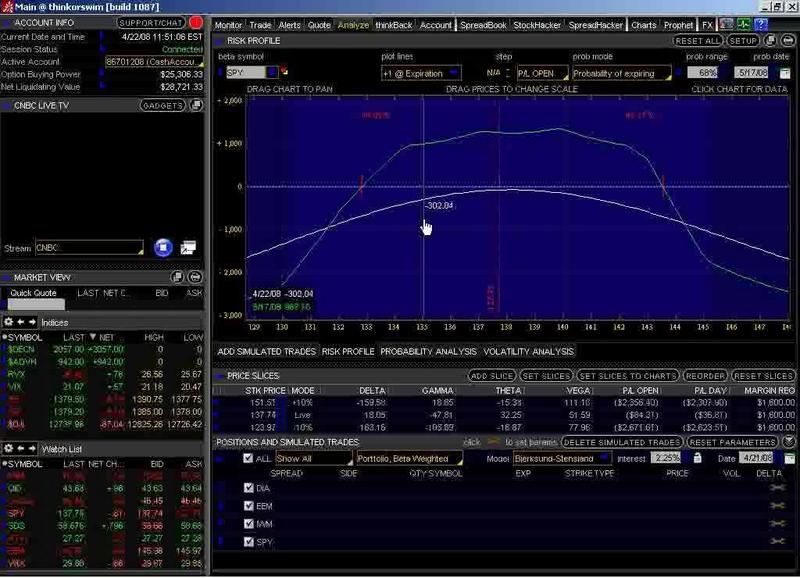Click the Quick Quote symbol input box

pos(36,305)
